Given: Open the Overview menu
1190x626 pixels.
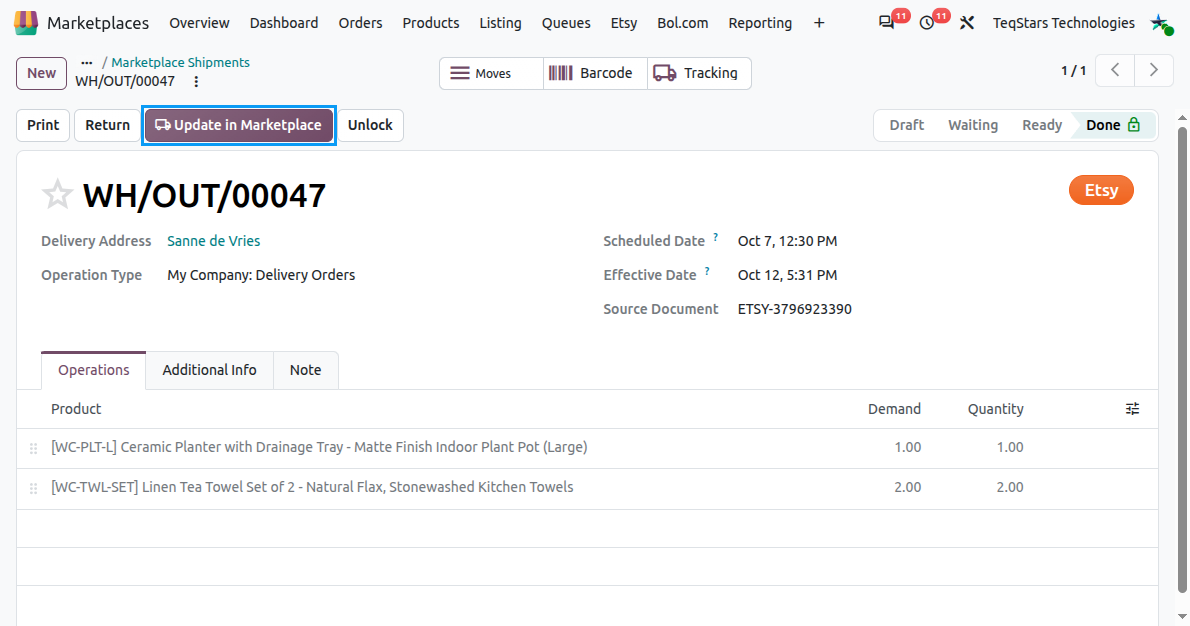Looking at the screenshot, I should 199,23.
